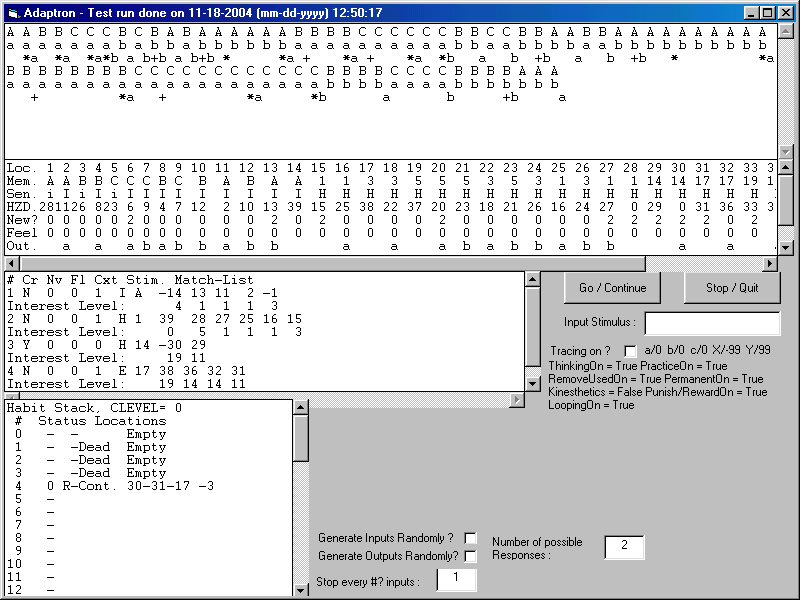Viewport: 800px width, 600px height.
Task: Click the '# Cr Nv Fl Cxt Stim. Match-List' header
Action: (130, 280)
